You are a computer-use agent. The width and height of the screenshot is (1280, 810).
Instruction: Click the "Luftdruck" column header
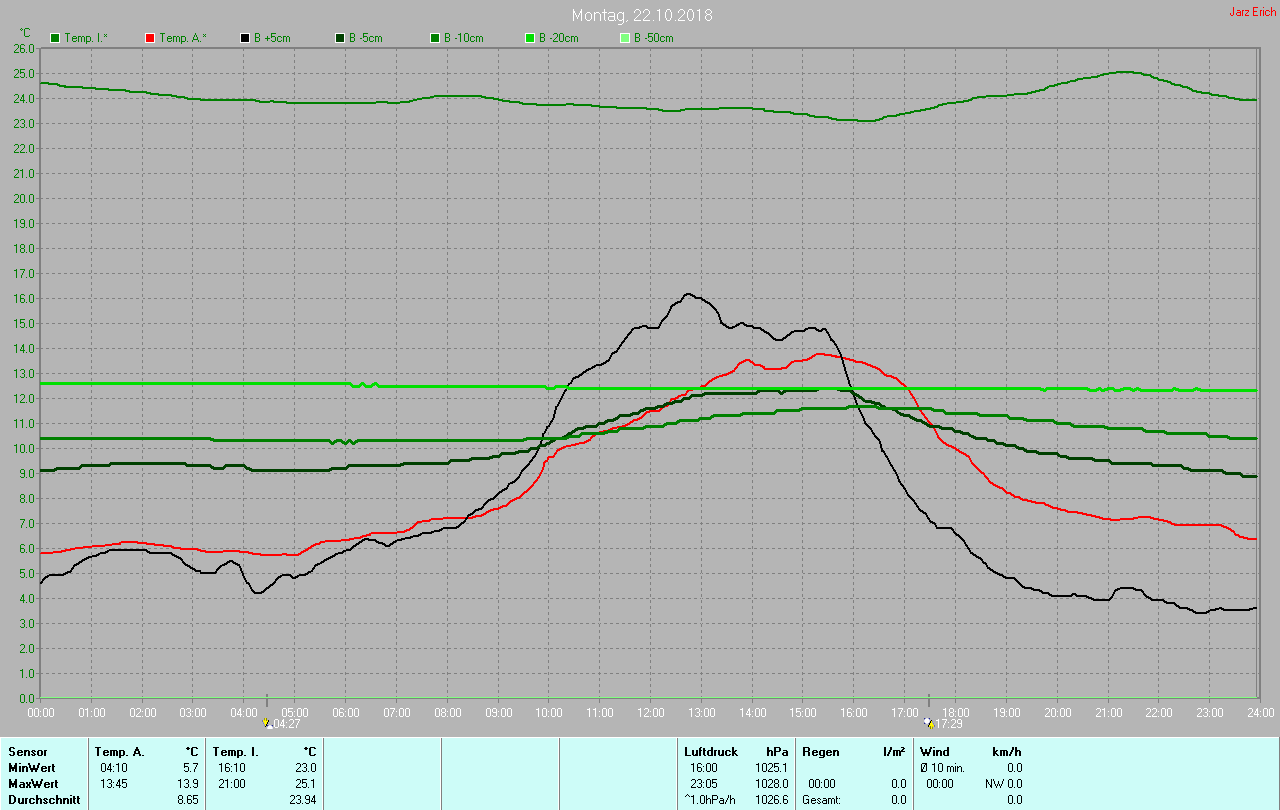[x=711, y=751]
